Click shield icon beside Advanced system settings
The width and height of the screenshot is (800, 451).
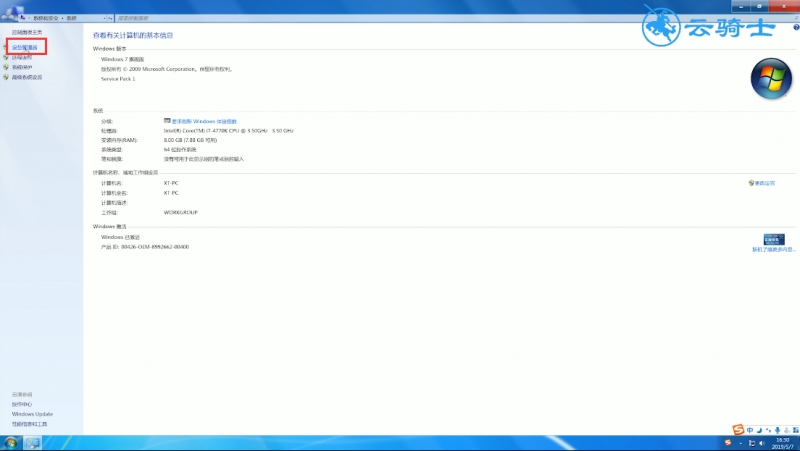tap(6, 77)
